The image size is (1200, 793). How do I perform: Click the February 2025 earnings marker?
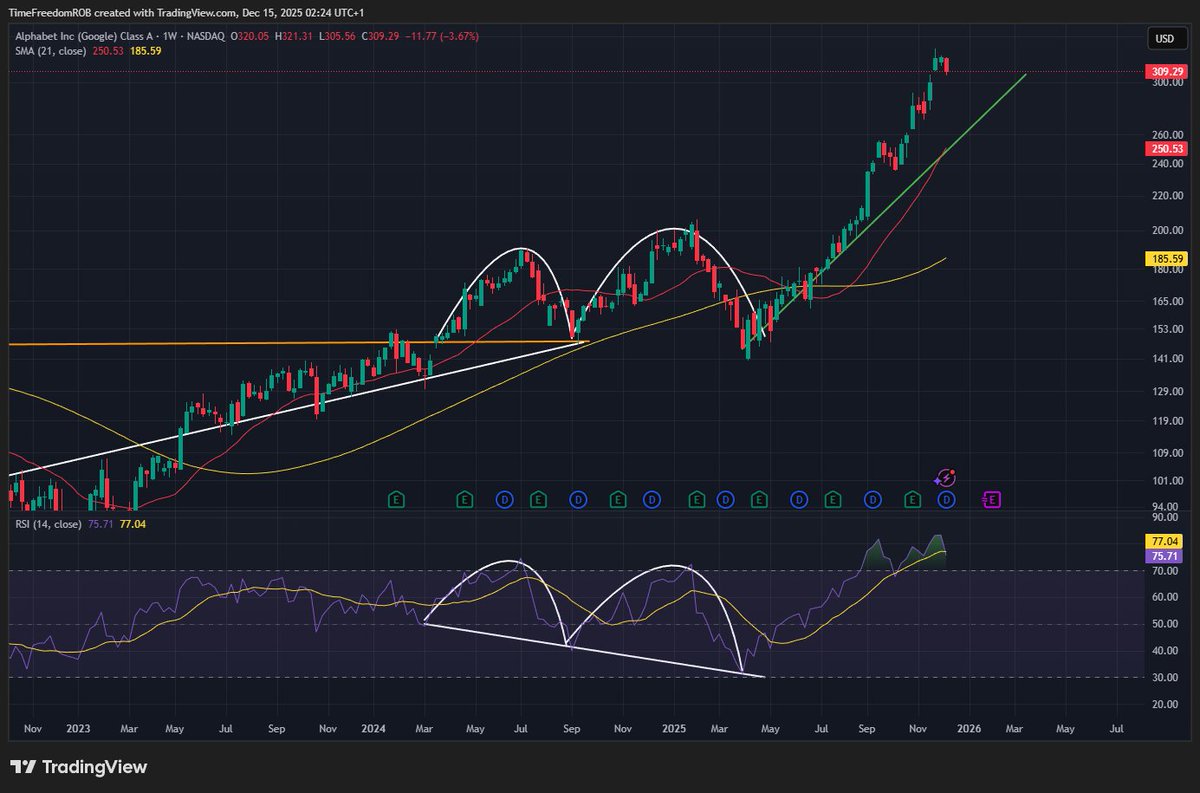click(x=697, y=498)
